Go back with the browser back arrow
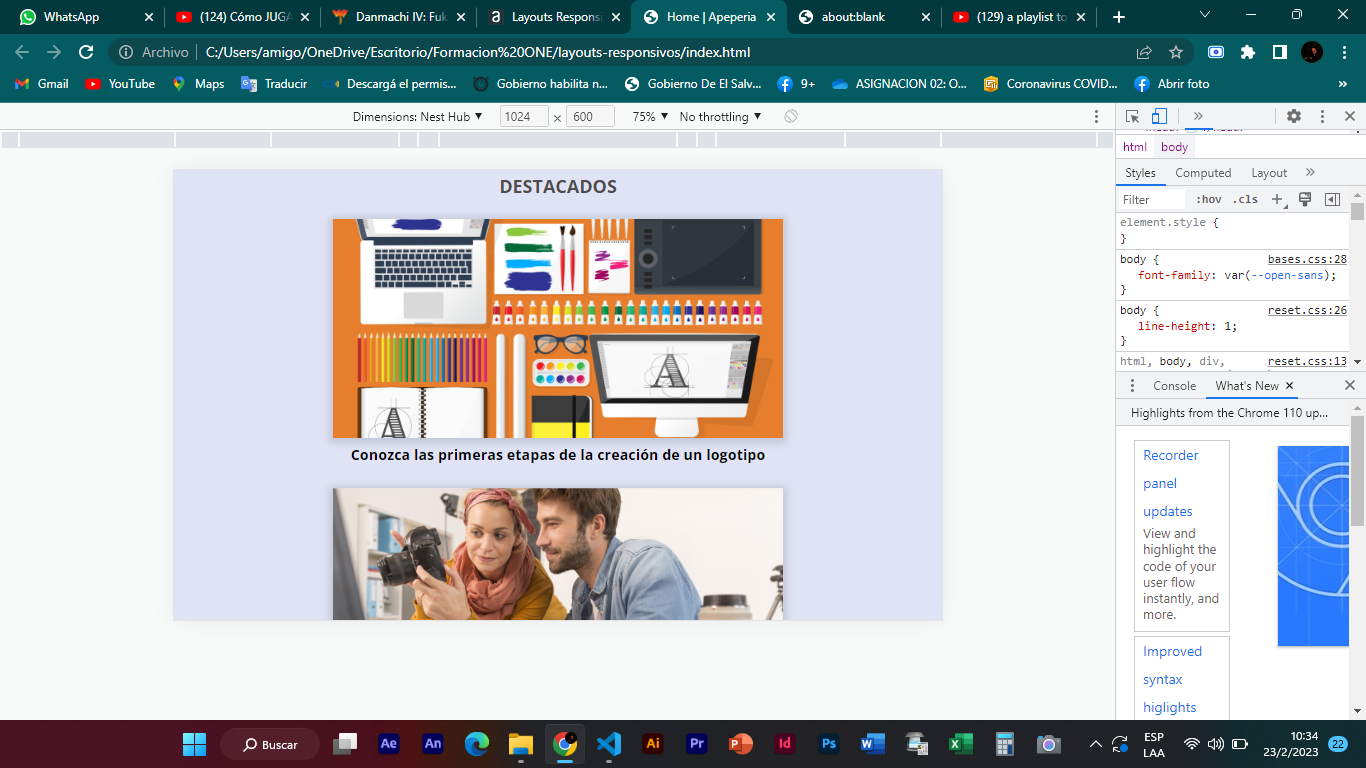This screenshot has width=1366, height=768. point(22,52)
